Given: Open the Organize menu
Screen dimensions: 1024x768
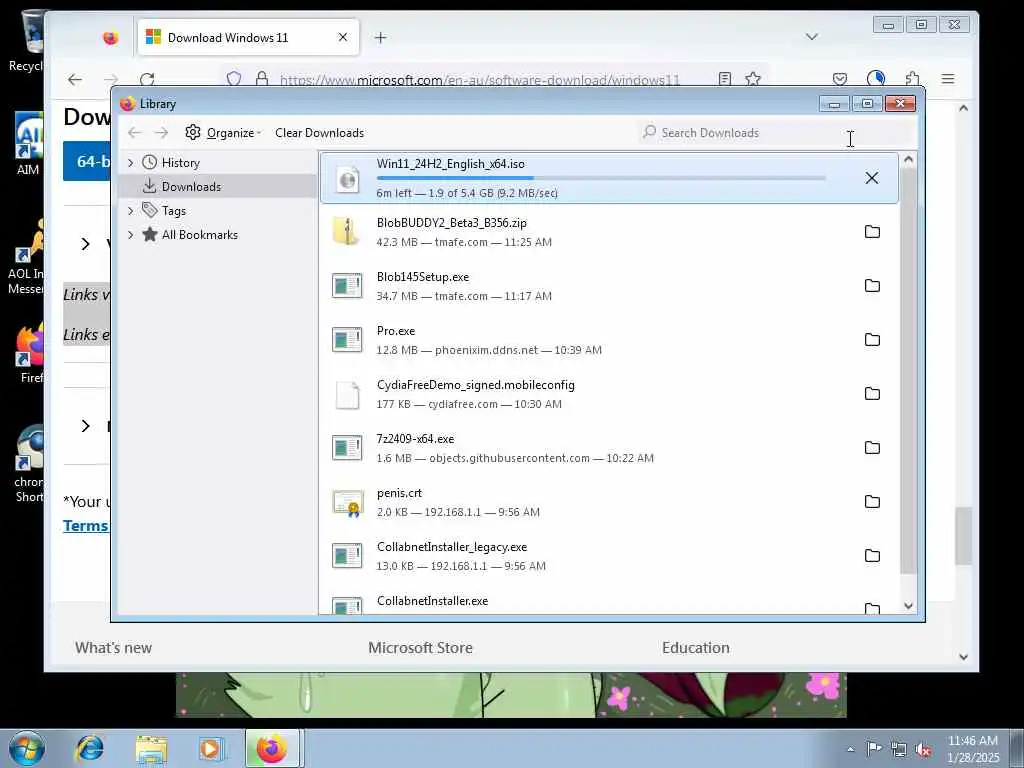Looking at the screenshot, I should (223, 133).
